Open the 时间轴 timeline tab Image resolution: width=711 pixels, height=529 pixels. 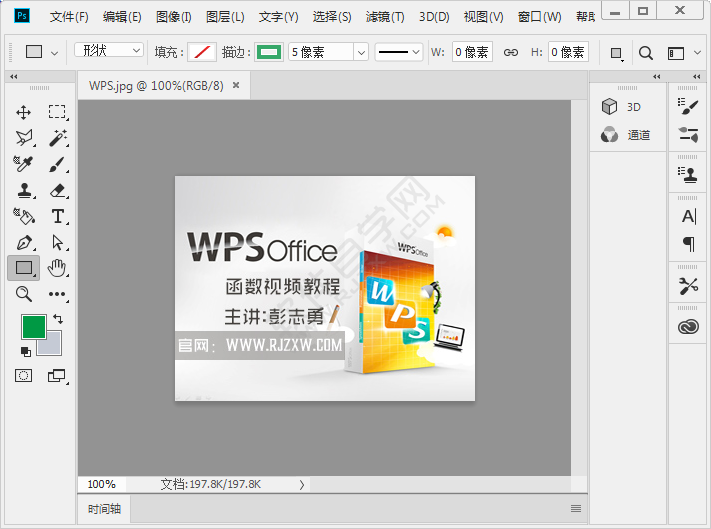[104, 509]
